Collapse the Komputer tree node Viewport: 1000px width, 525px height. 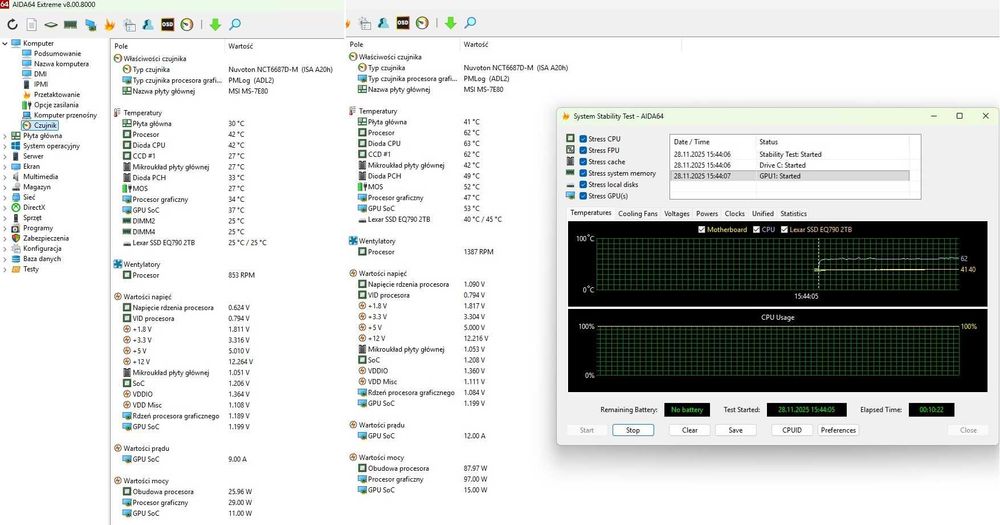click(5, 43)
